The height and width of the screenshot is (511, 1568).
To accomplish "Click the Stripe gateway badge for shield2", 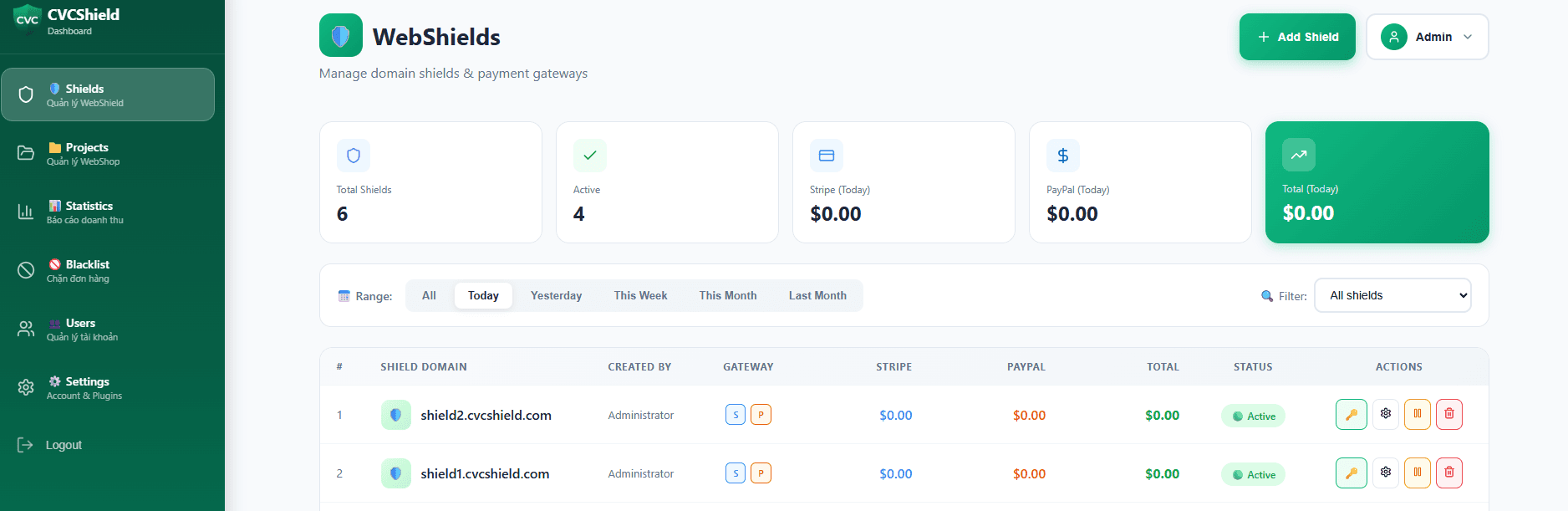I will 736,415.
